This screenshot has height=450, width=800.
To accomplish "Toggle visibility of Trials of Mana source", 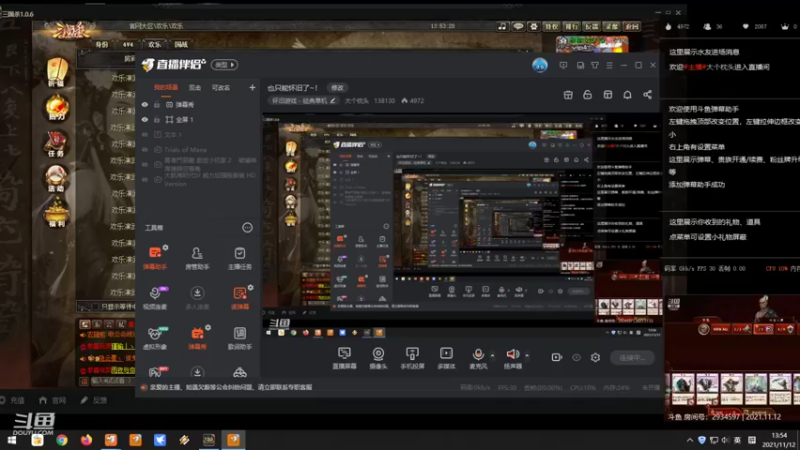I will click(145, 150).
